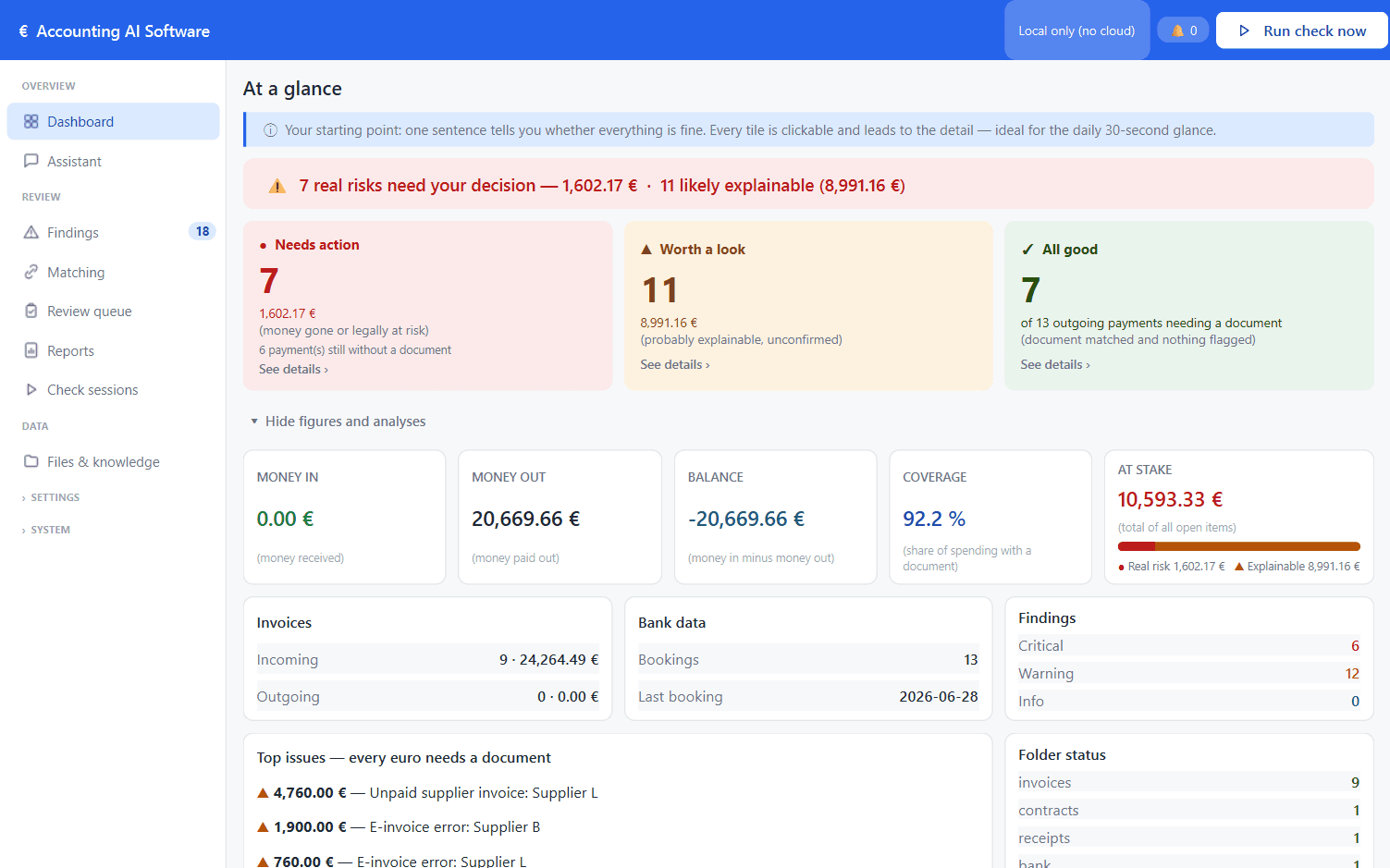This screenshot has height=868, width=1390.
Task: Click the 10,593.33 € at stake amount
Action: (x=1170, y=499)
